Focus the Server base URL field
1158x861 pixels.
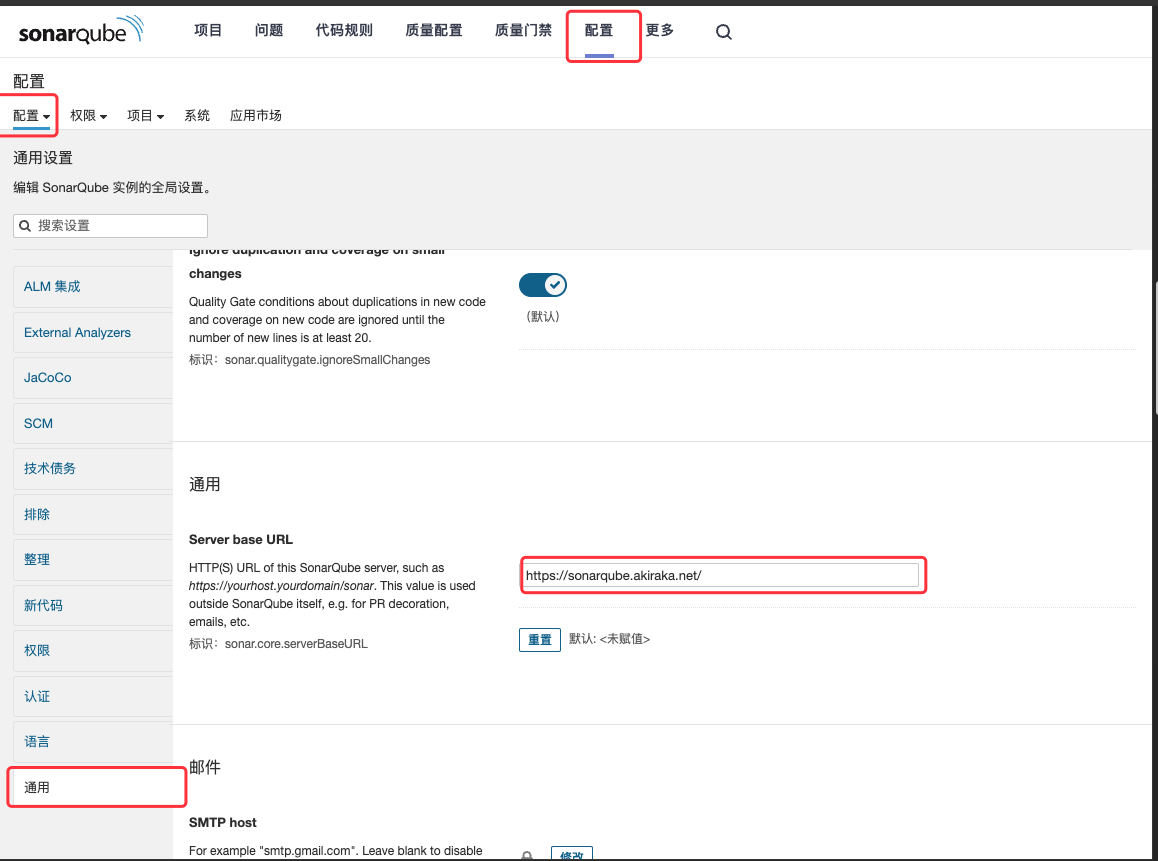720,575
